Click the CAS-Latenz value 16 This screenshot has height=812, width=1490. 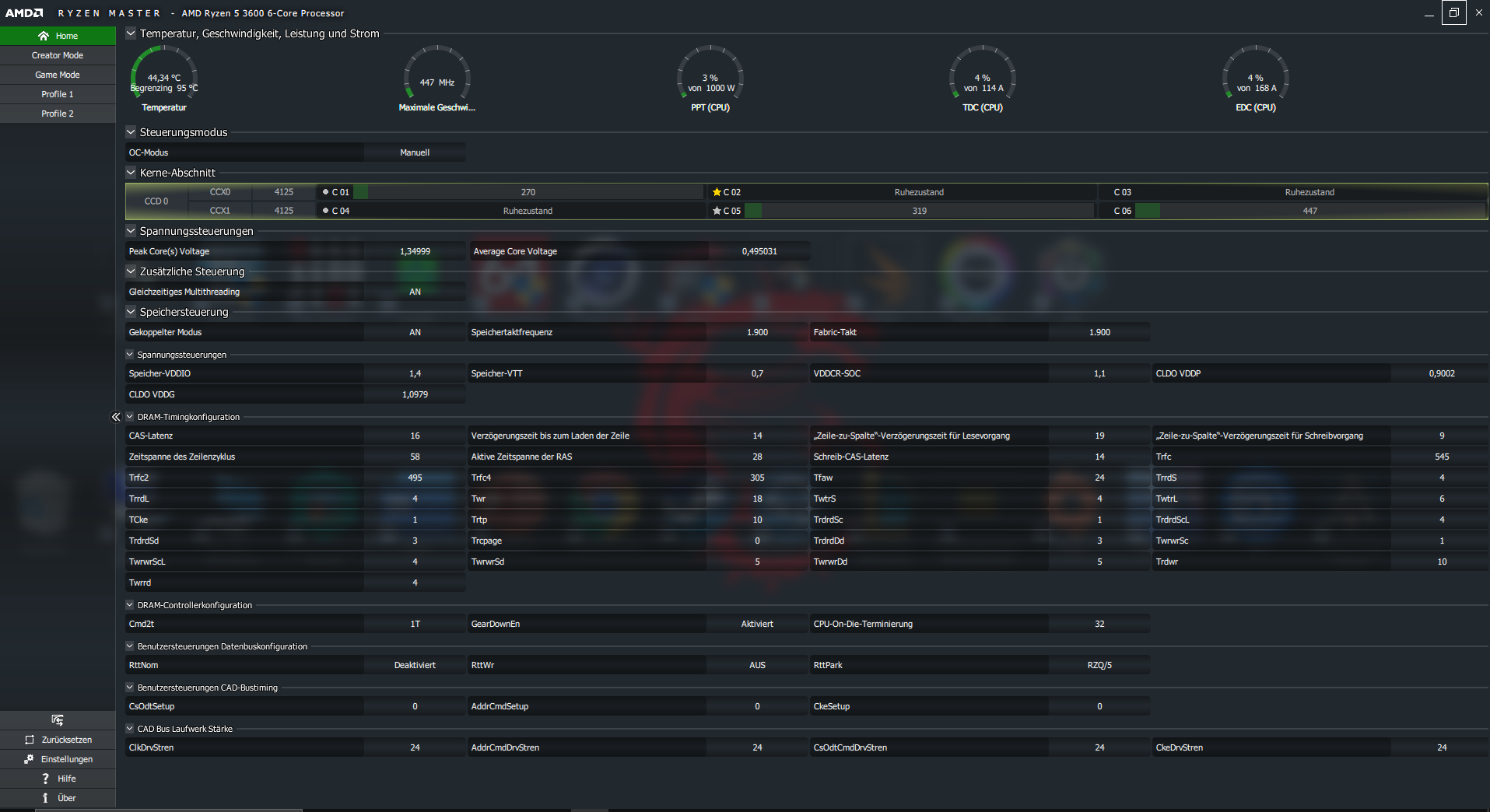point(415,436)
